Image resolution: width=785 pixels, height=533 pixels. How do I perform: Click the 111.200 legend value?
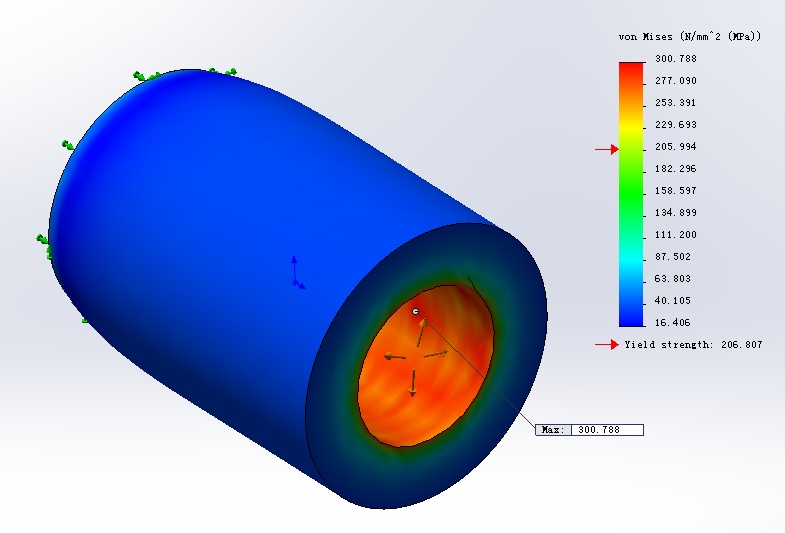coord(676,235)
